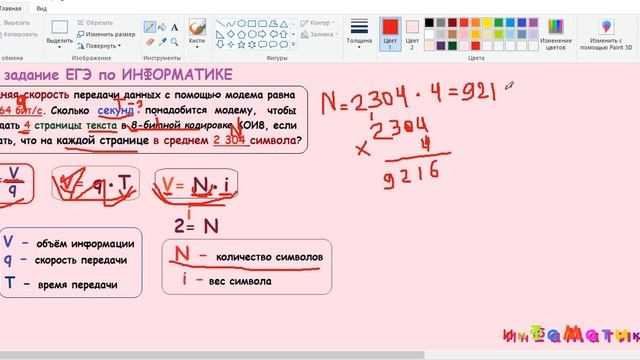Choose the Pentagon shape
This screenshot has width=640, height=360.
[242, 34]
